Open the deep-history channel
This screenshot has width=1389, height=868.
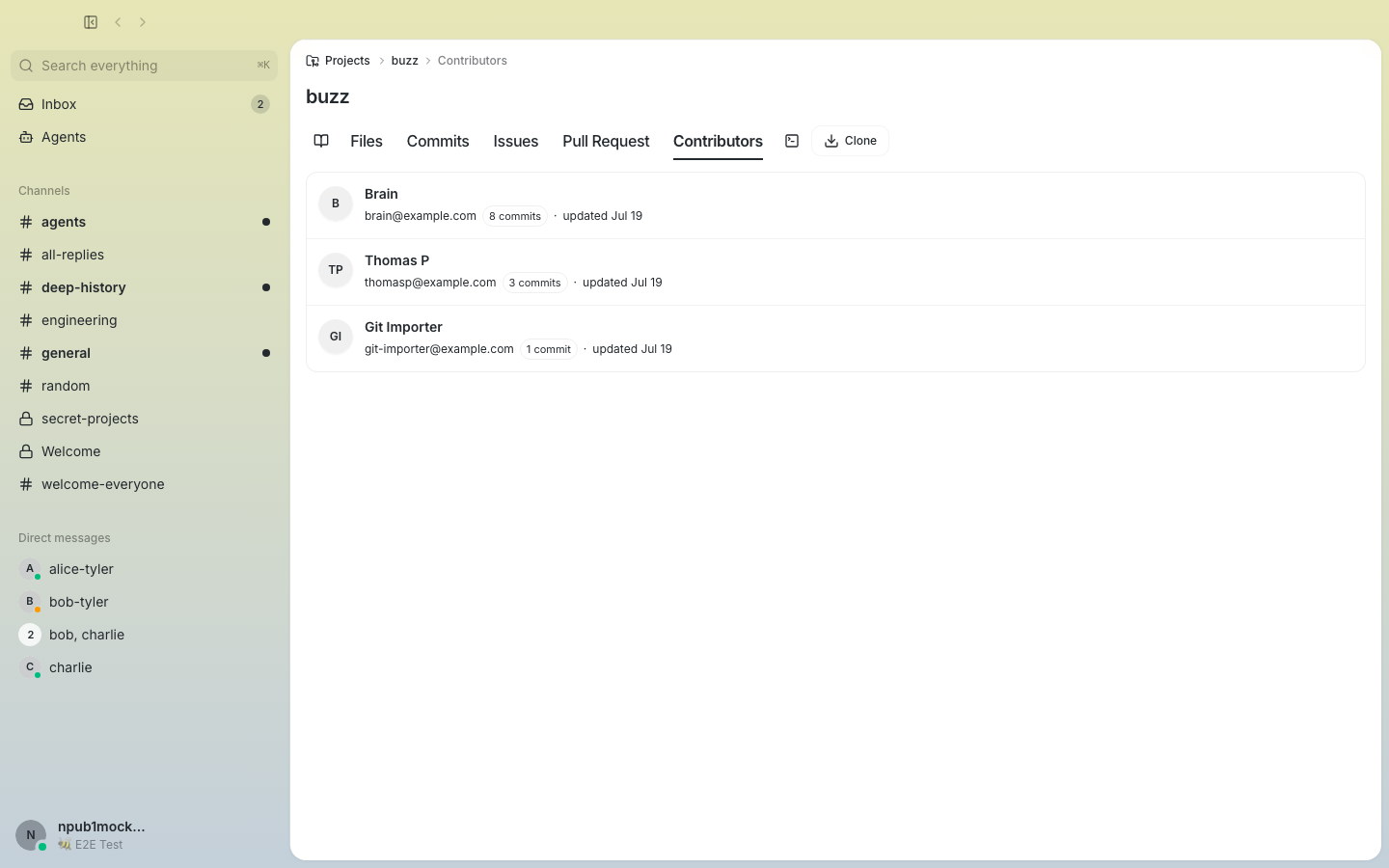144,287
